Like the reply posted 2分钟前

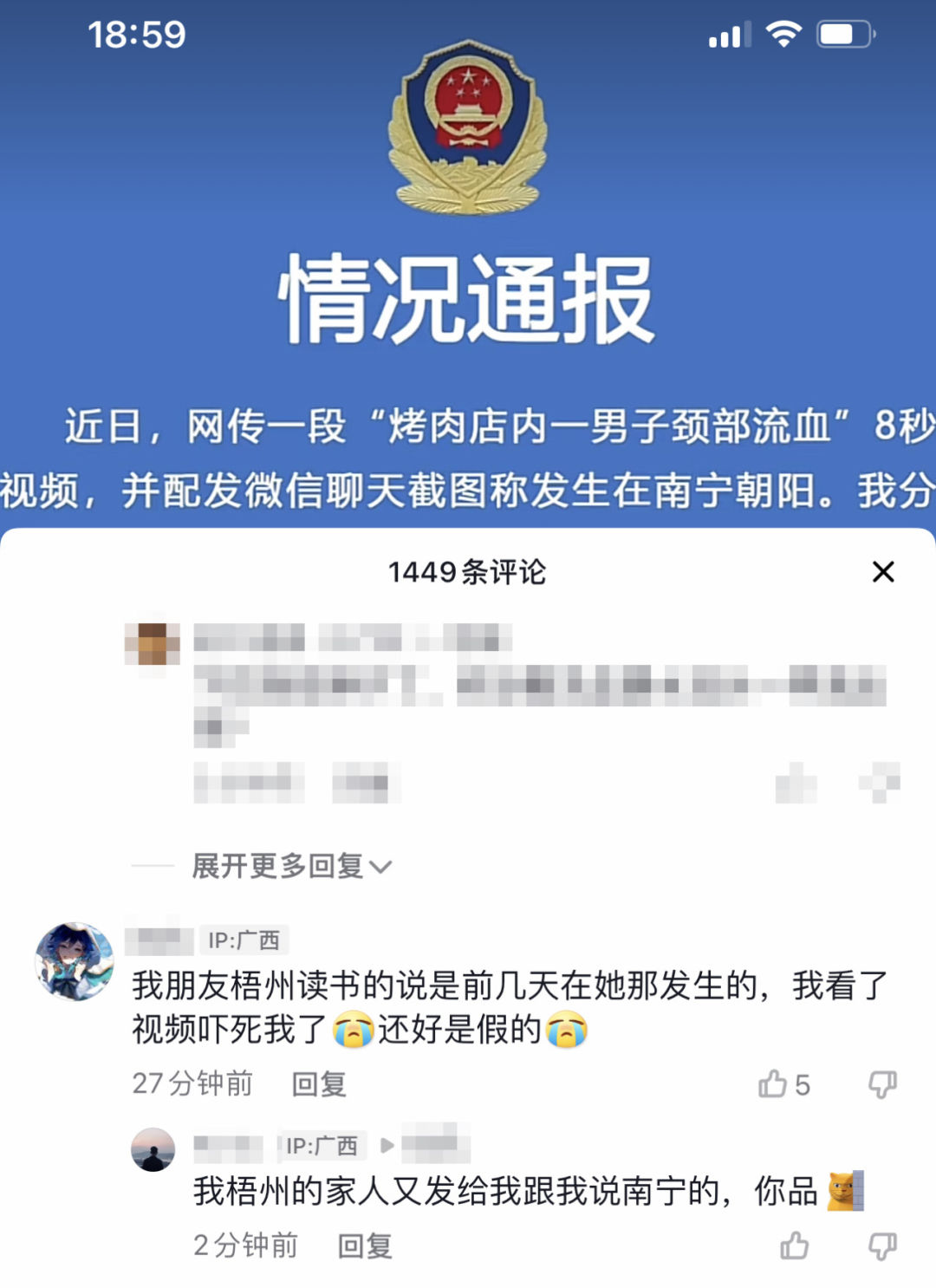pyautogui.click(x=795, y=1246)
